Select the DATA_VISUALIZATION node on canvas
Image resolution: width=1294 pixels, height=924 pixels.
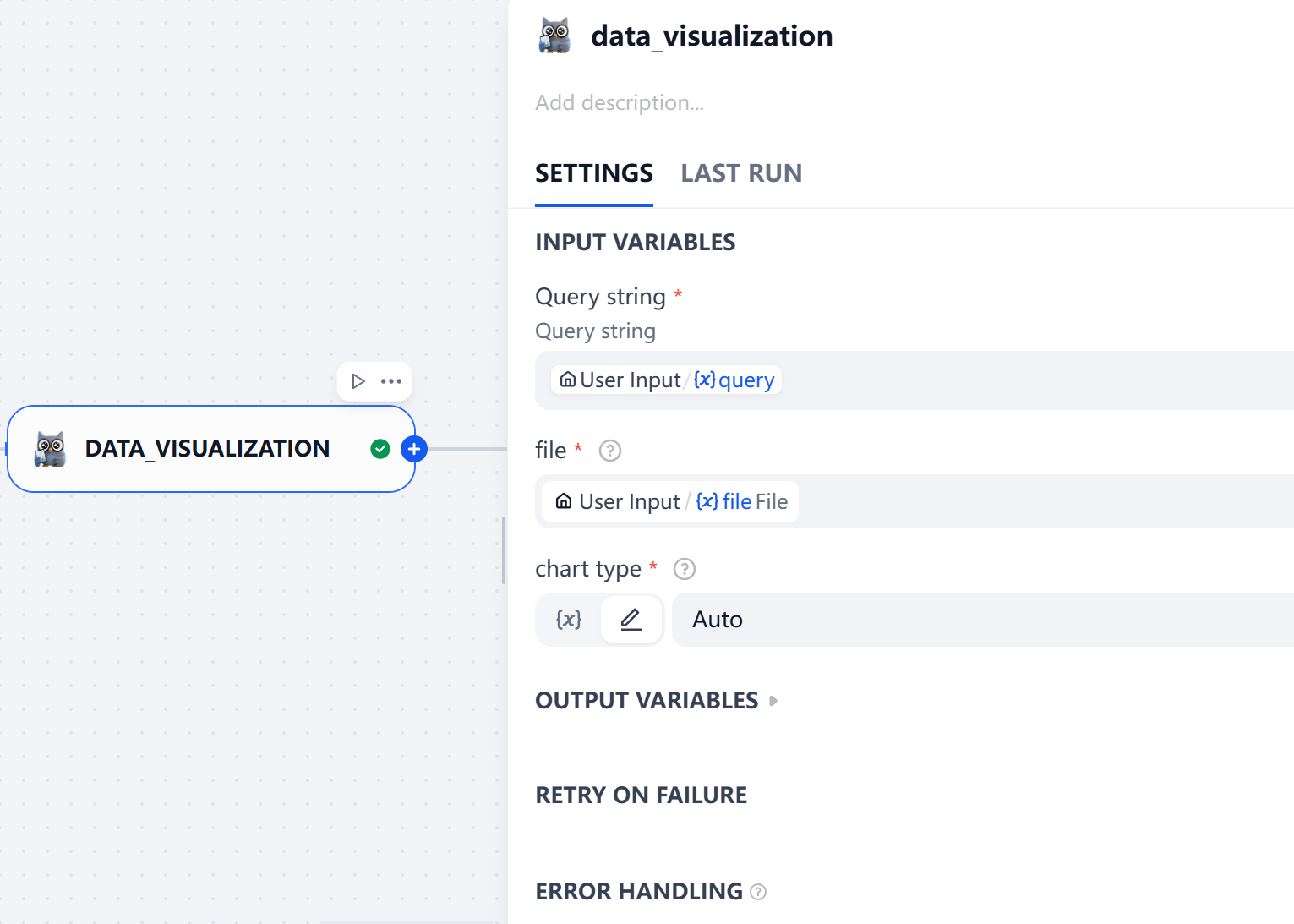coord(207,449)
